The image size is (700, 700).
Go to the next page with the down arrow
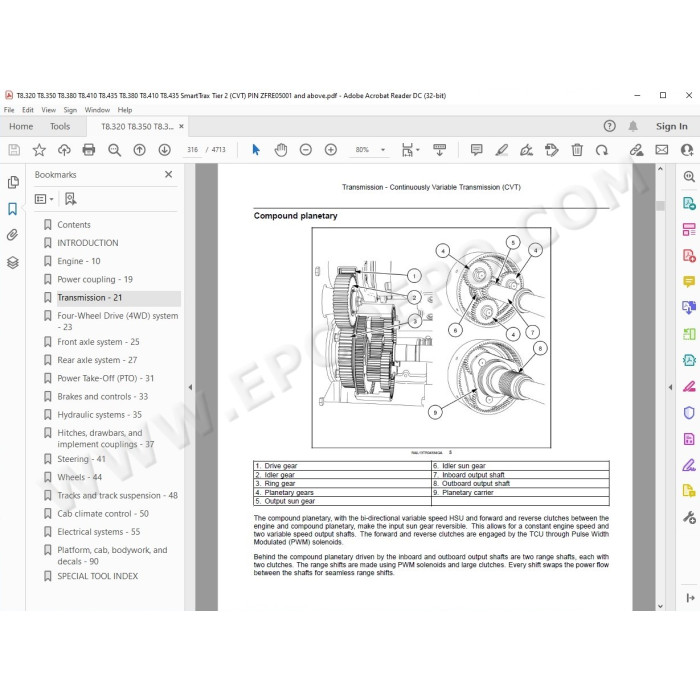coord(164,150)
